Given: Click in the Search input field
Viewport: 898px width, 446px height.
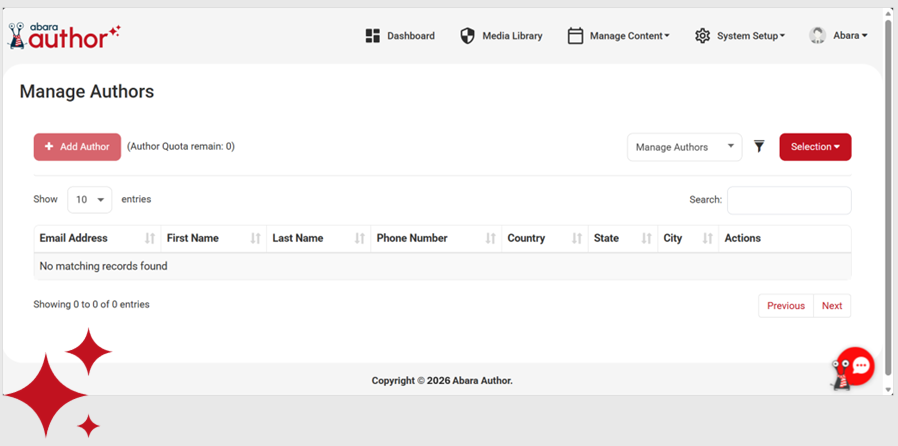Looking at the screenshot, I should 788,200.
